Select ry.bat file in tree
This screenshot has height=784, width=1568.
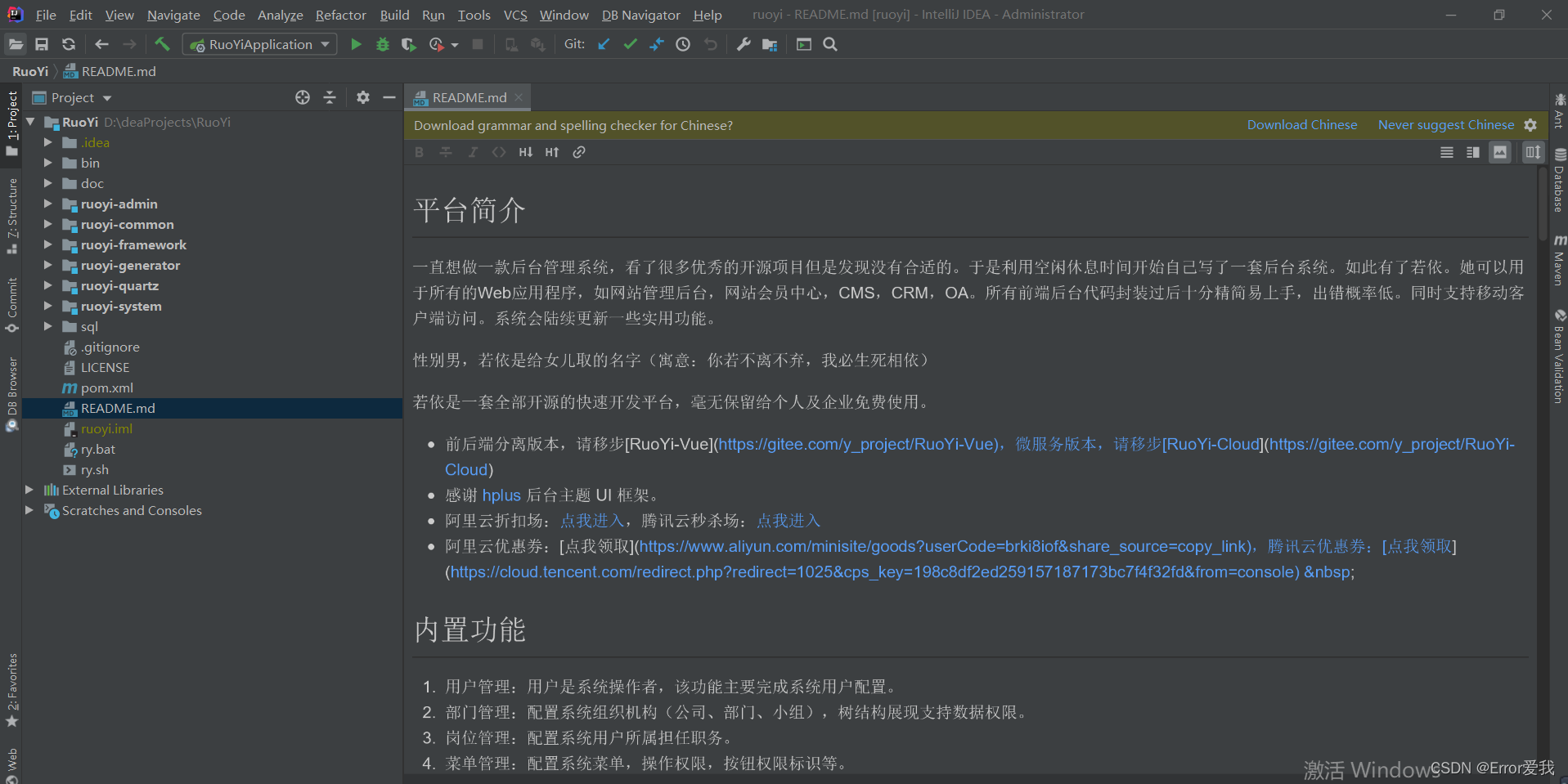pos(97,449)
